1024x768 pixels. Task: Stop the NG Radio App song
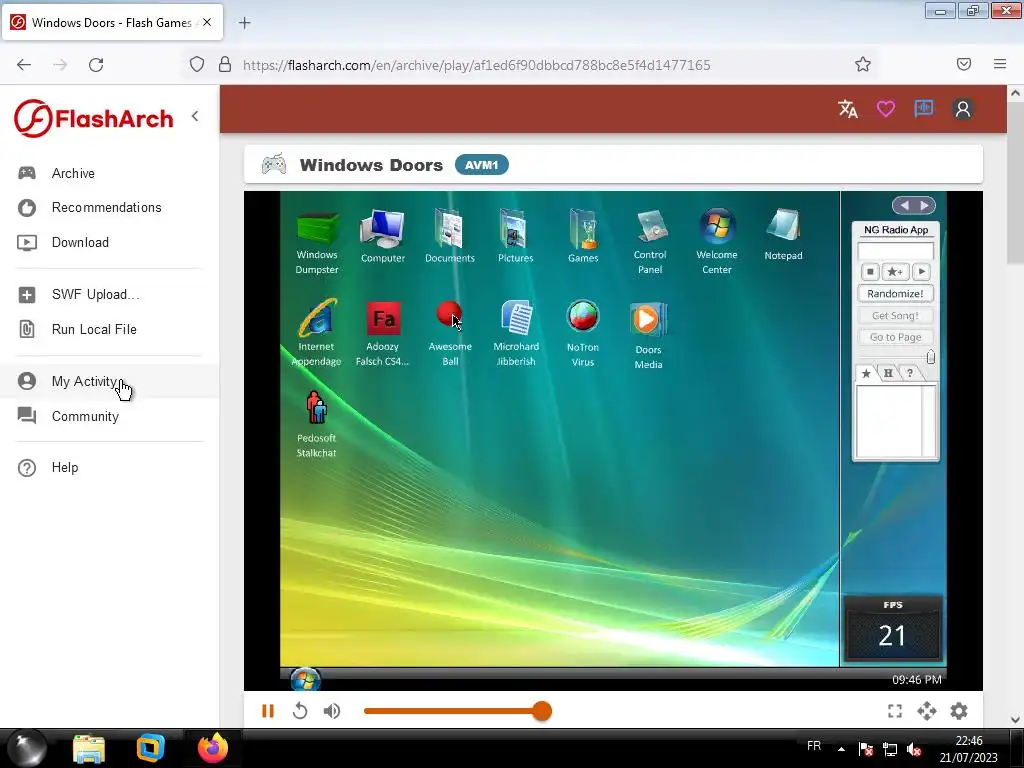pyautogui.click(x=870, y=272)
